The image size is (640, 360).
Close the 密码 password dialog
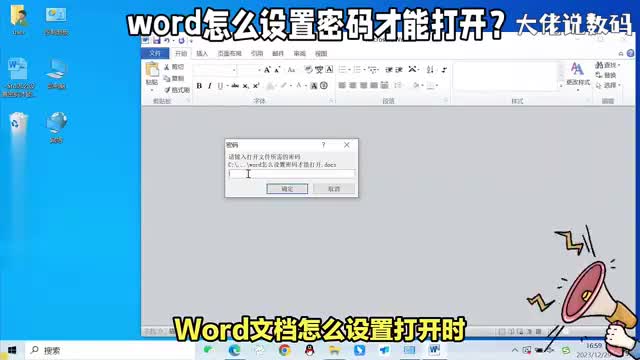point(347,145)
